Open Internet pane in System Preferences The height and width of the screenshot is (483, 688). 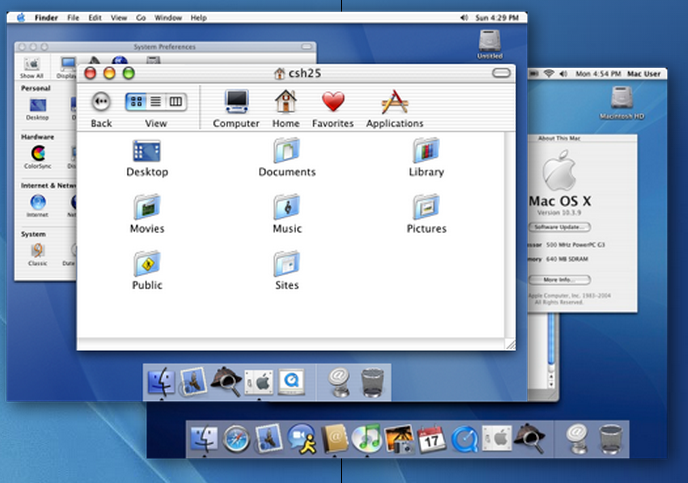coord(38,206)
